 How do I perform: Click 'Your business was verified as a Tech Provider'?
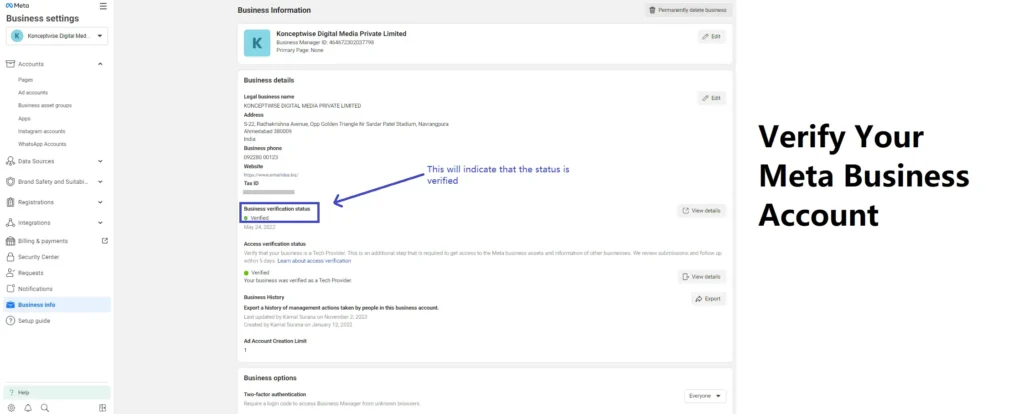point(298,280)
